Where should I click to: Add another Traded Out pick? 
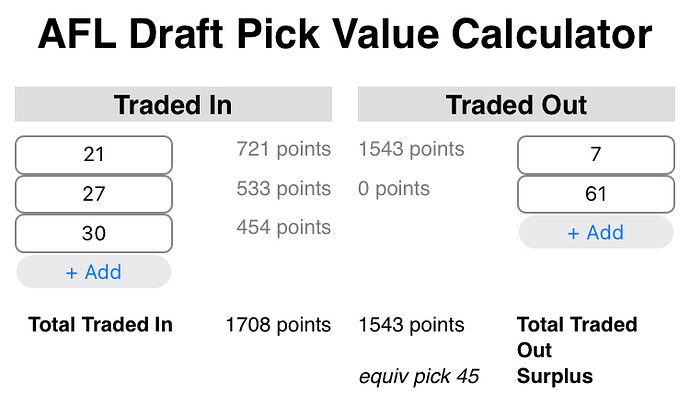pos(595,232)
